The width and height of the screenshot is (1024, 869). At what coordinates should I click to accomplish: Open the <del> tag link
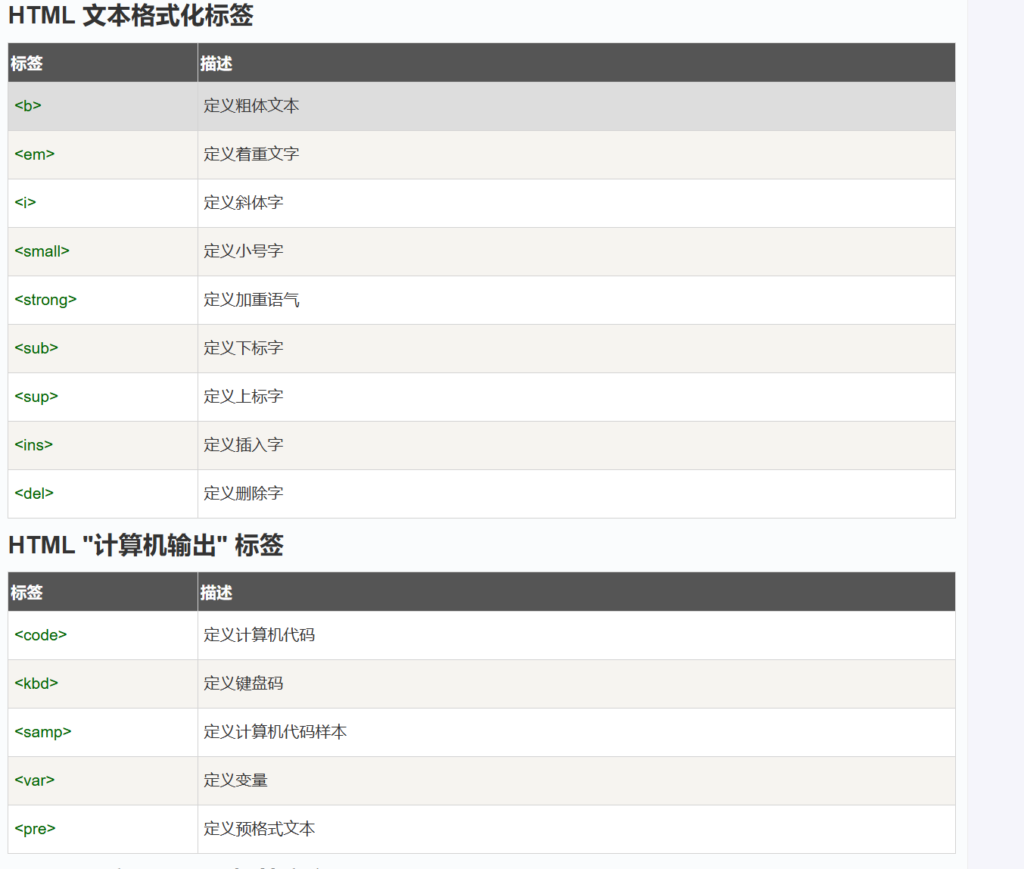click(x=34, y=494)
